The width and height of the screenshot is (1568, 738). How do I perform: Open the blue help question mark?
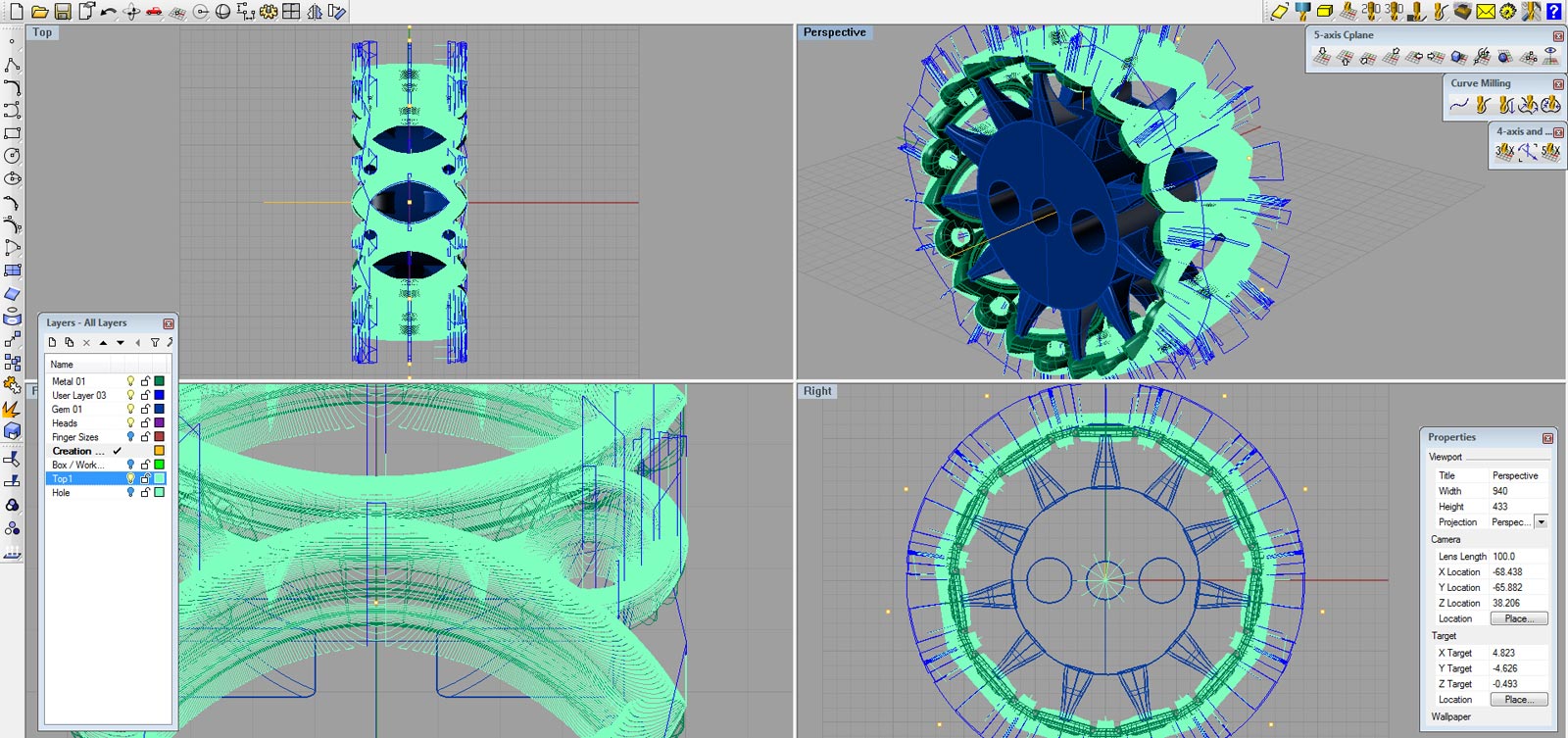1553,12
